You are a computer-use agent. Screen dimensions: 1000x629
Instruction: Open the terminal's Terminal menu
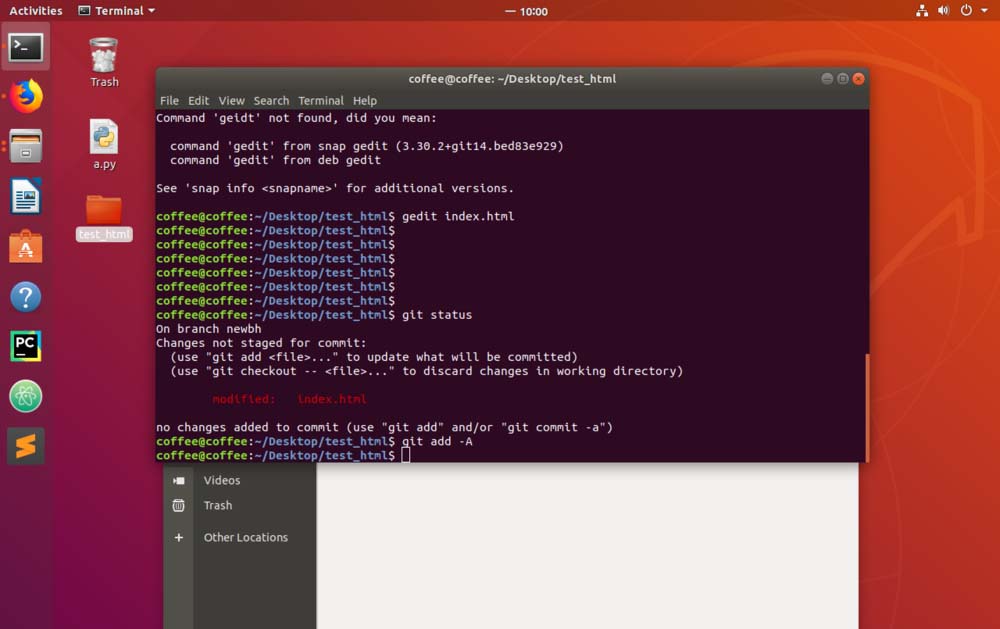coord(321,101)
